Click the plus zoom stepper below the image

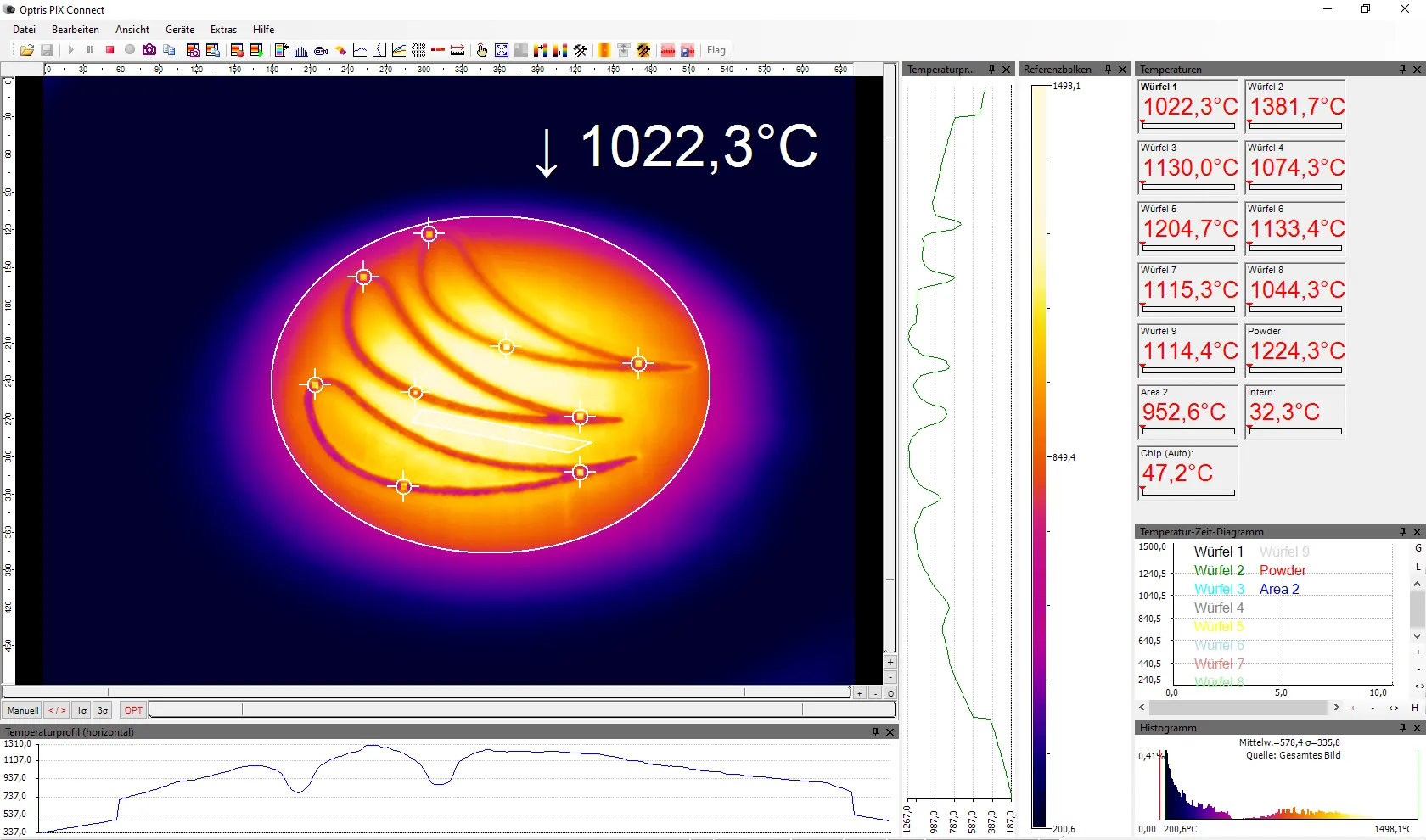[x=860, y=692]
